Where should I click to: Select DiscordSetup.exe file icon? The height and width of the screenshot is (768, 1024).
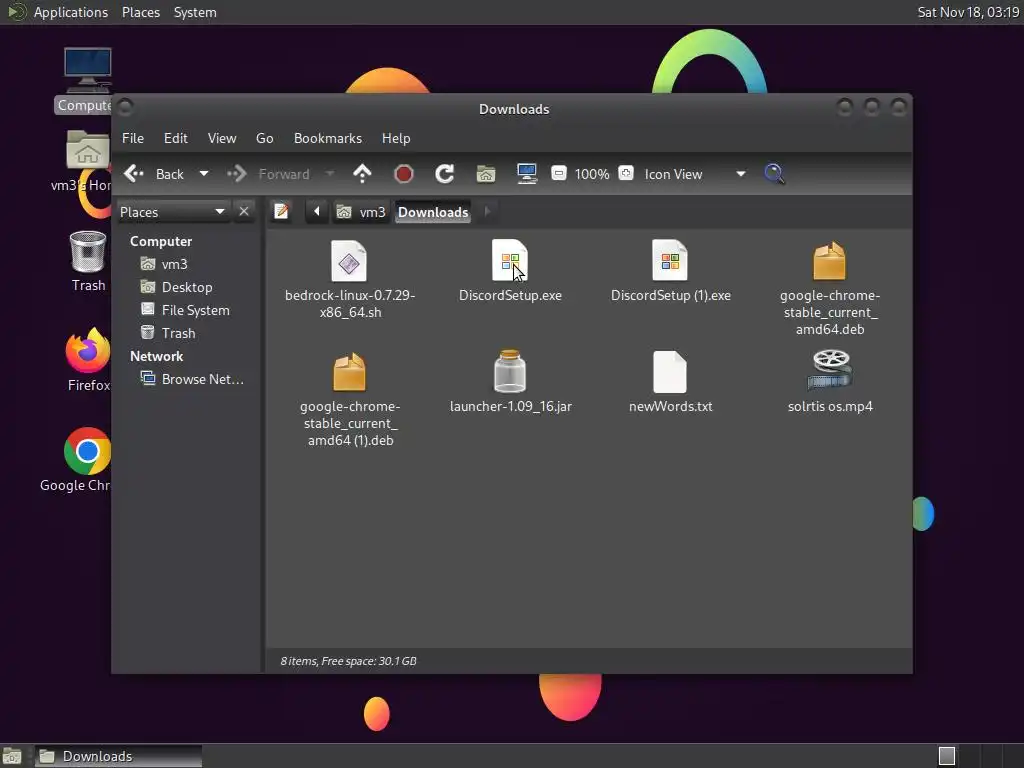(510, 261)
